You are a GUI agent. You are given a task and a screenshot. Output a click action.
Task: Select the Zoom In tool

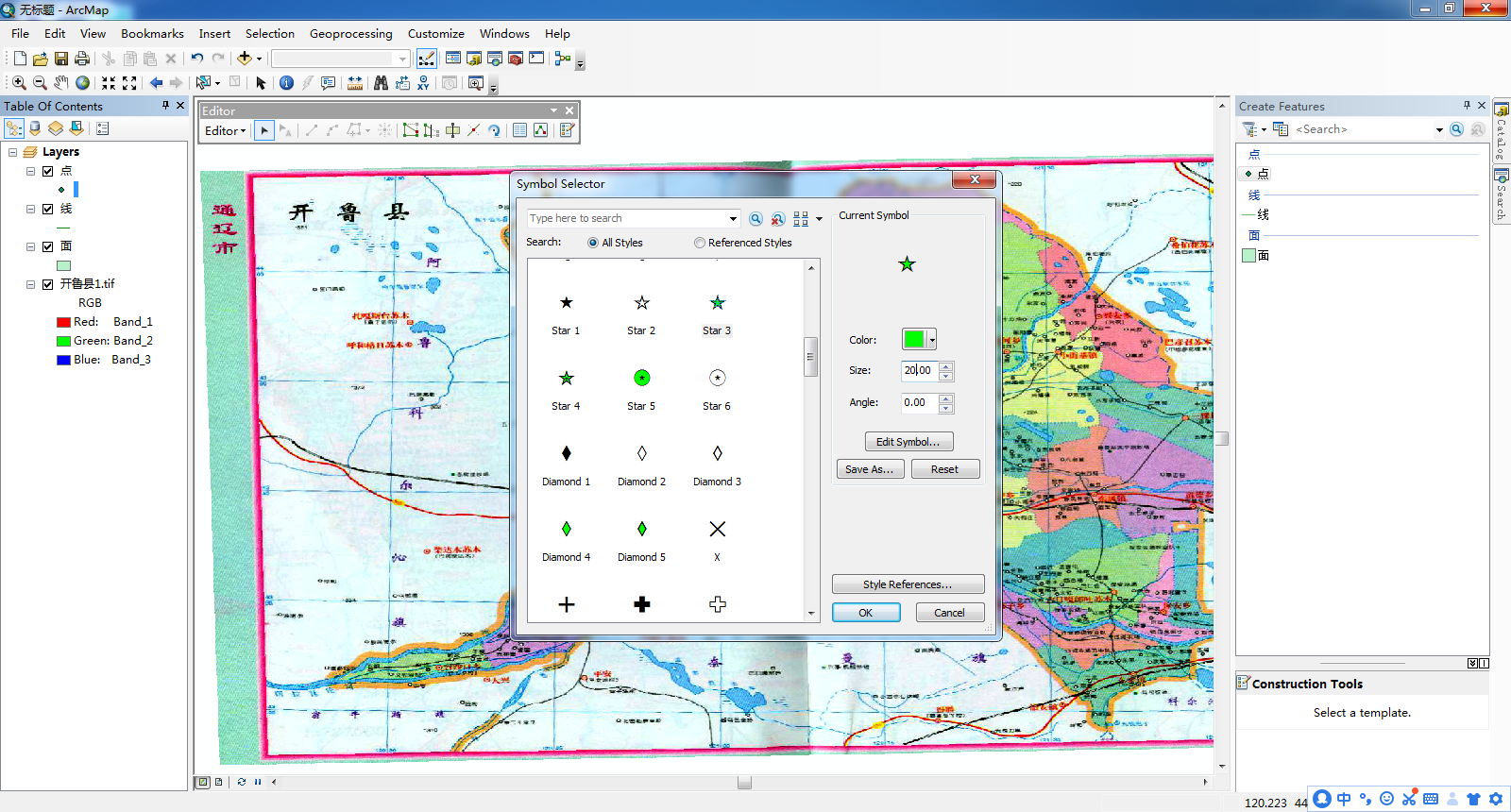coord(19,83)
